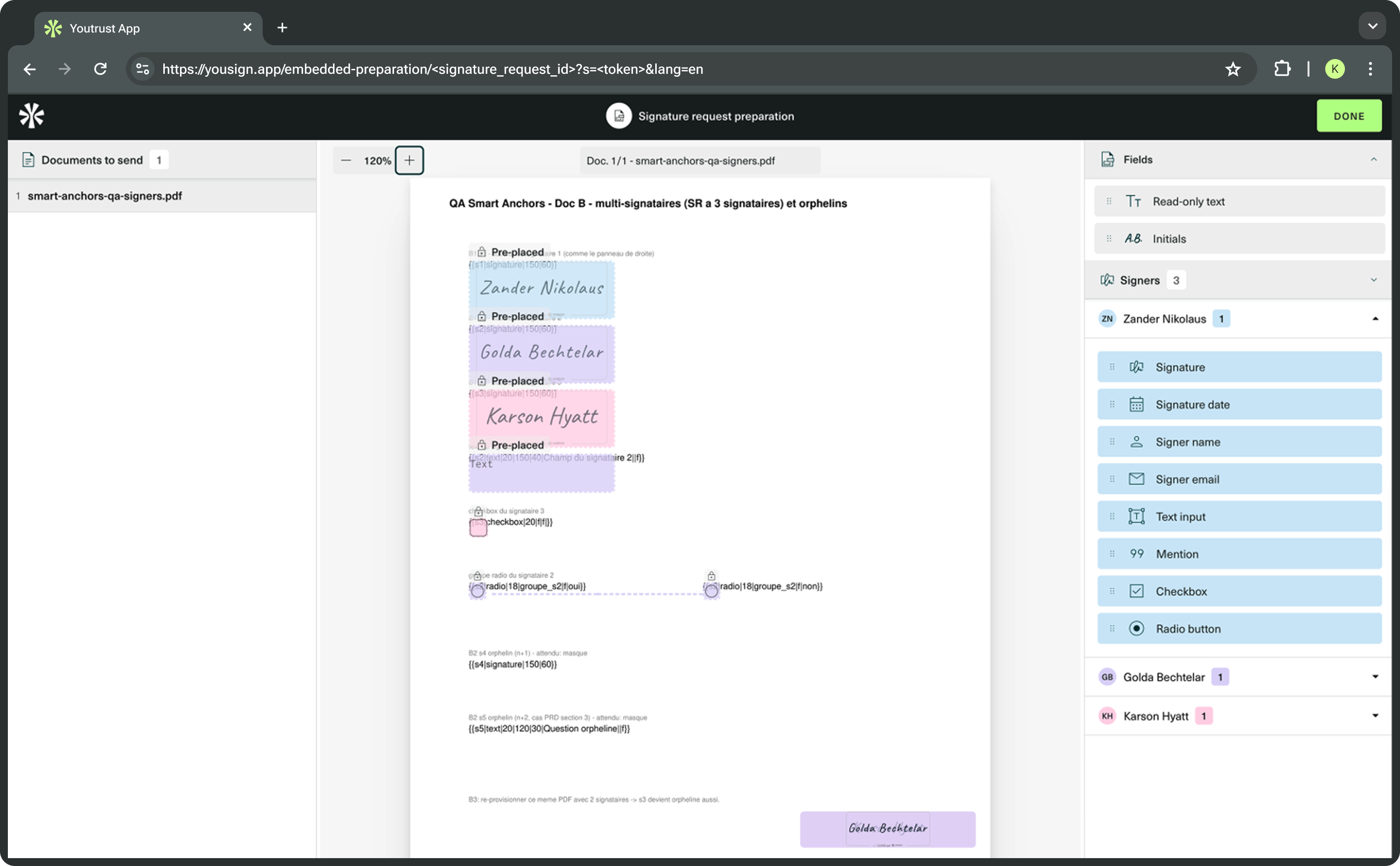This screenshot has width=1400, height=866.
Task: Click the document icon beside Signature request preparation
Action: point(619,116)
